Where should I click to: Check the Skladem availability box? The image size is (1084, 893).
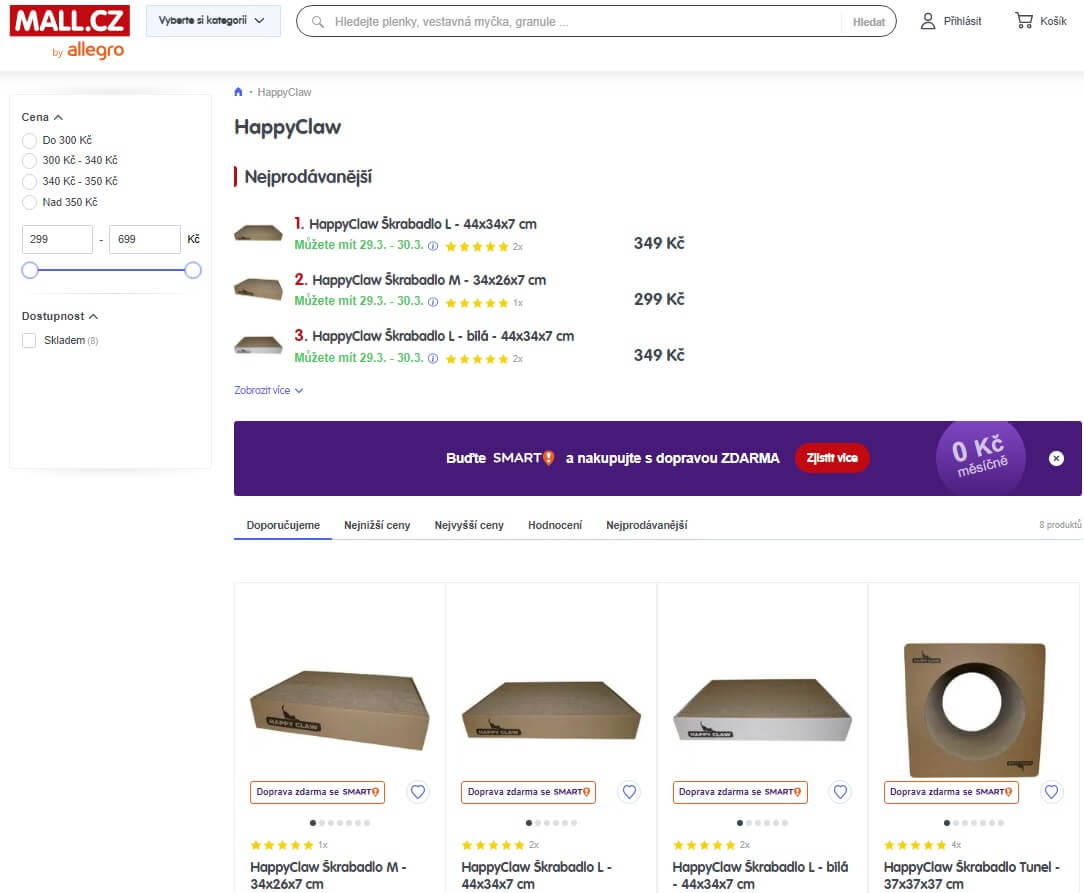coord(29,340)
